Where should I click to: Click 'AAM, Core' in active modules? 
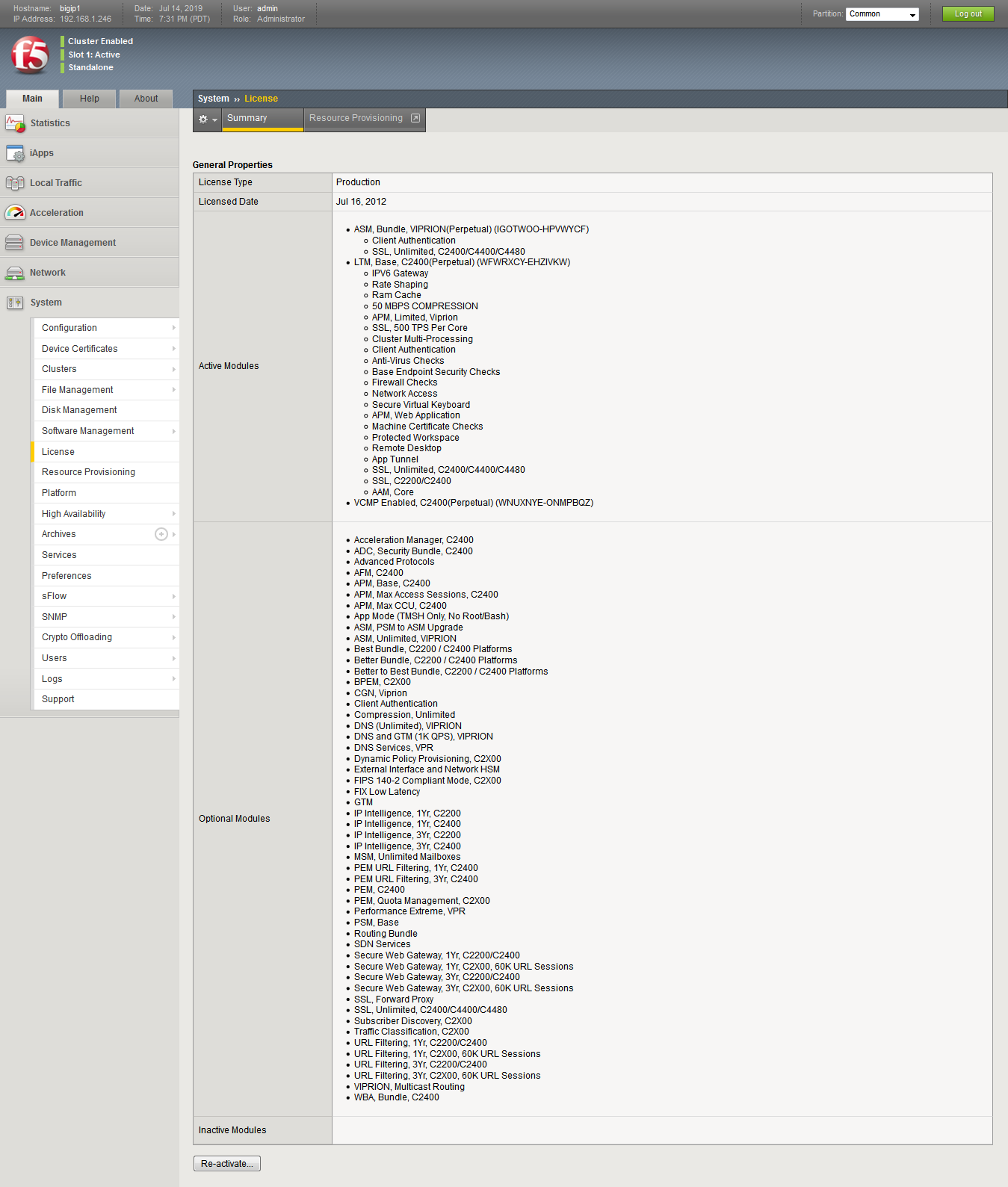393,492
